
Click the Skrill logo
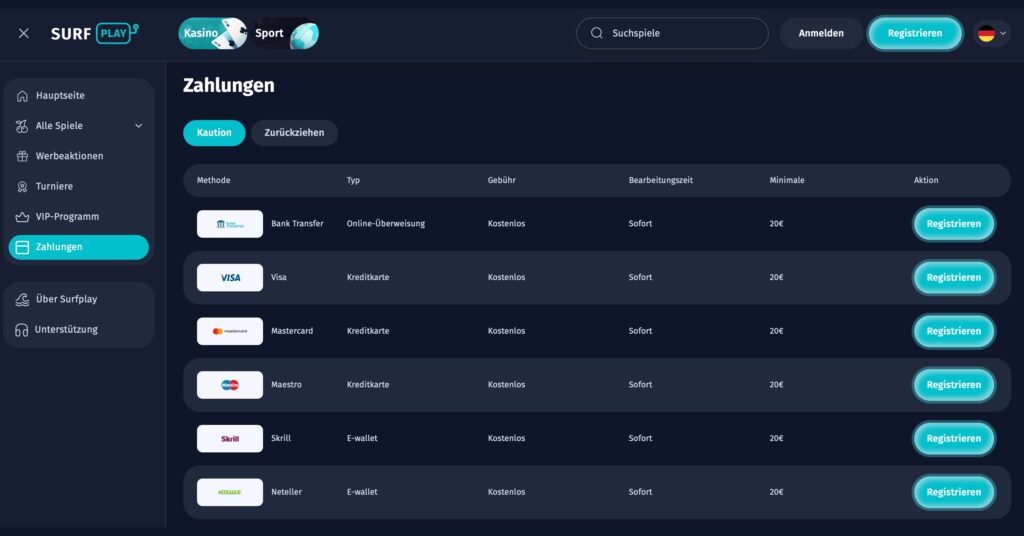pyautogui.click(x=230, y=439)
